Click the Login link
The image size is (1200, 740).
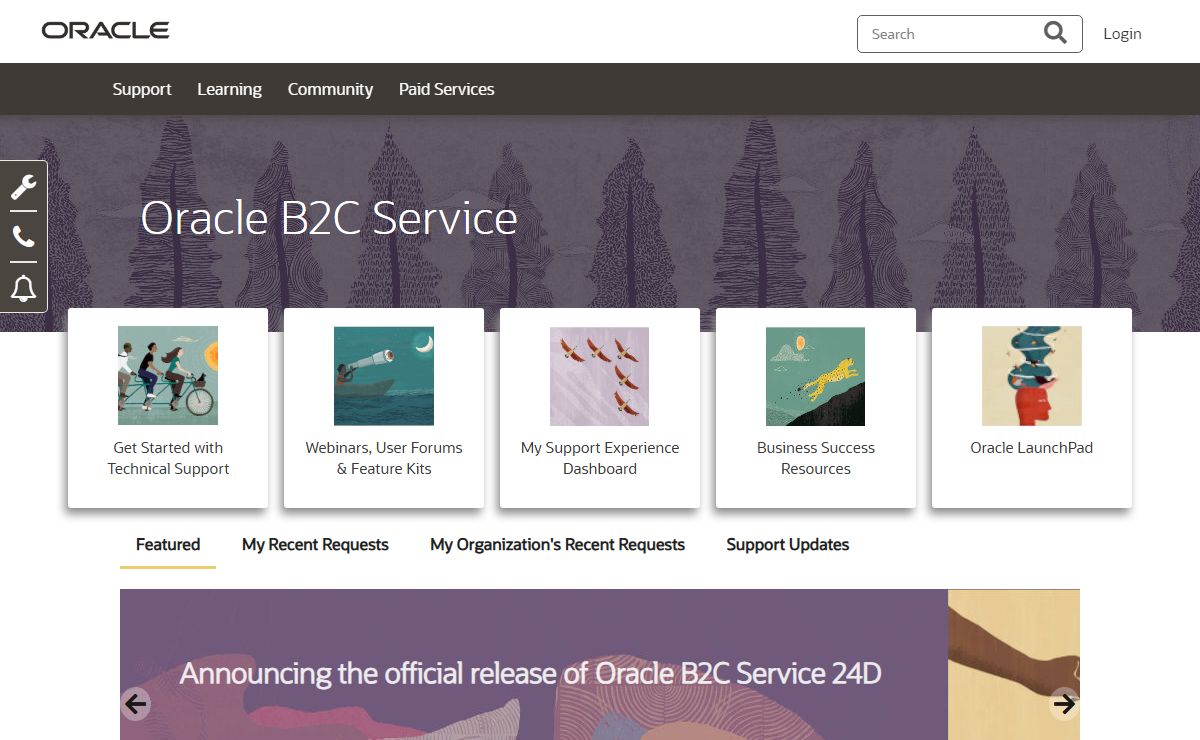point(1122,34)
